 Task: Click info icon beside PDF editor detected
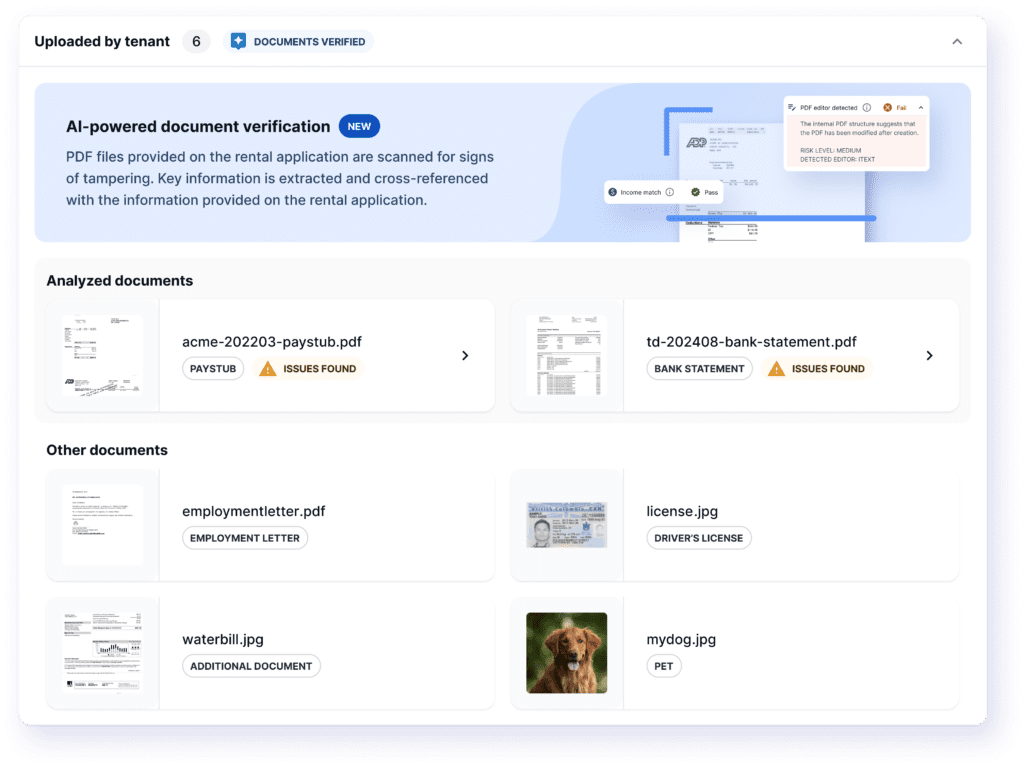[x=866, y=107]
